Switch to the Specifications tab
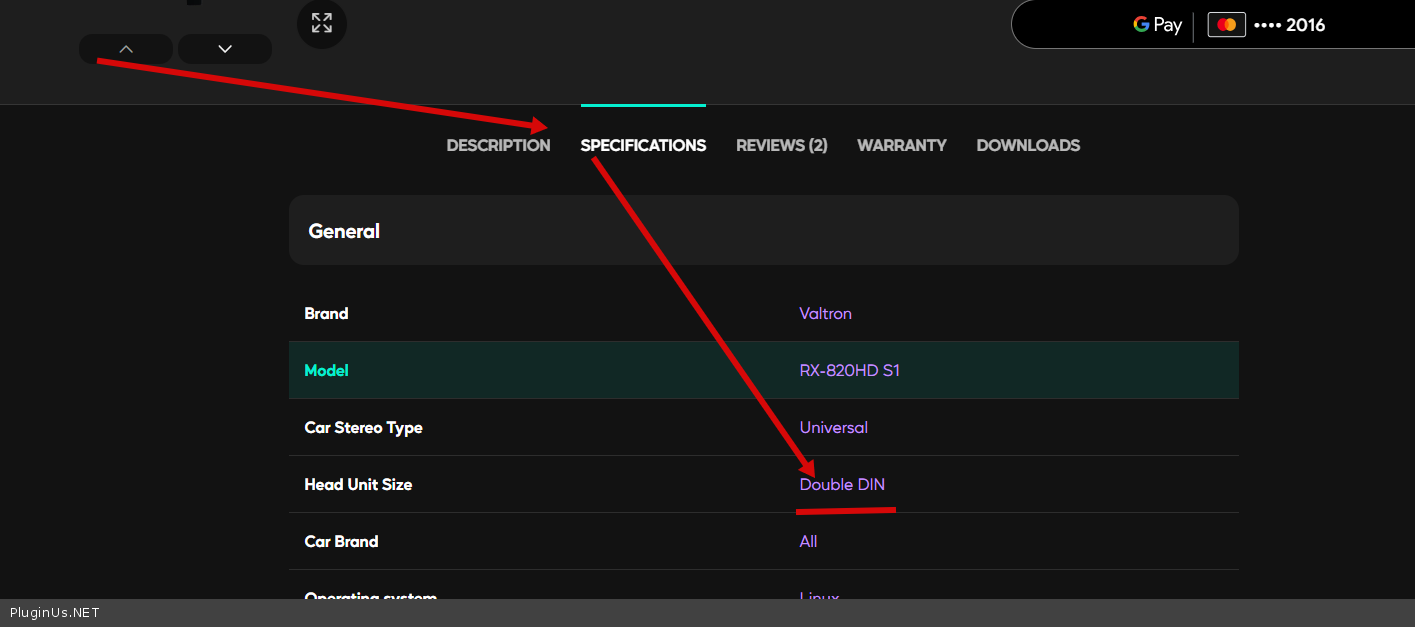Screen dimensions: 1415x627 [x=643, y=145]
